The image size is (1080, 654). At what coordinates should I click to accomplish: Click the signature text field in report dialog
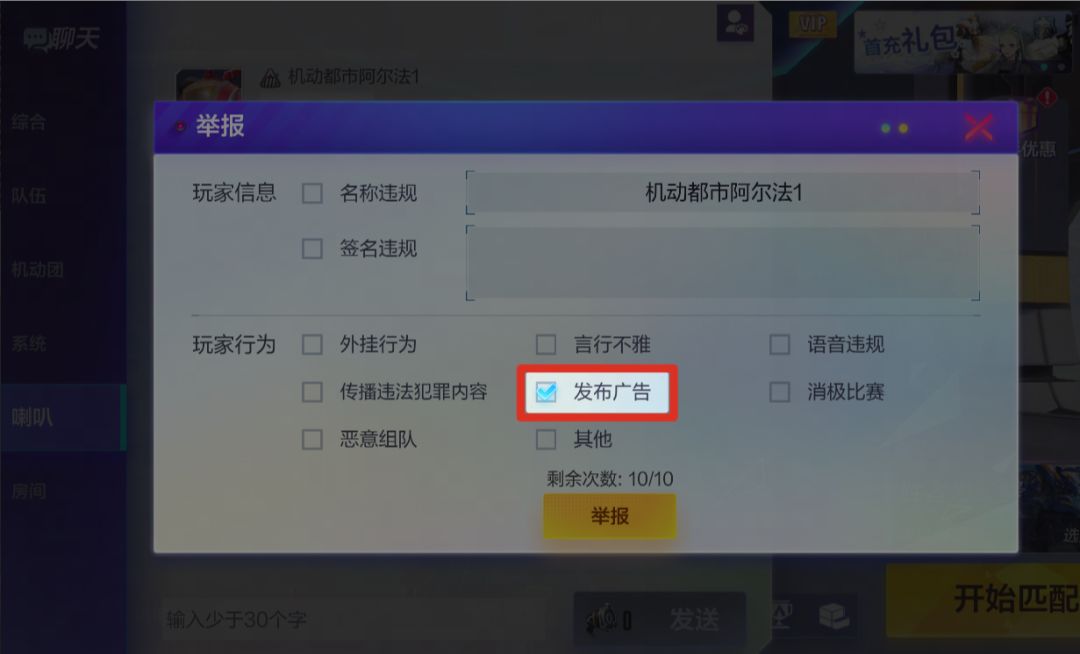[x=723, y=263]
